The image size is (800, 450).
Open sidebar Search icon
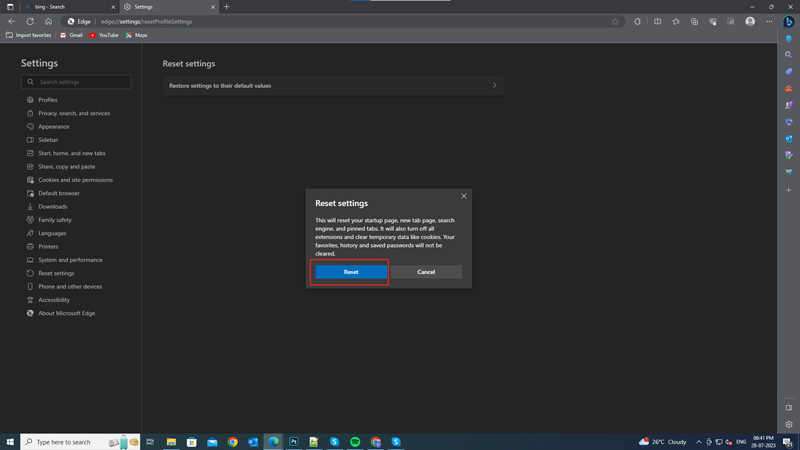point(789,55)
